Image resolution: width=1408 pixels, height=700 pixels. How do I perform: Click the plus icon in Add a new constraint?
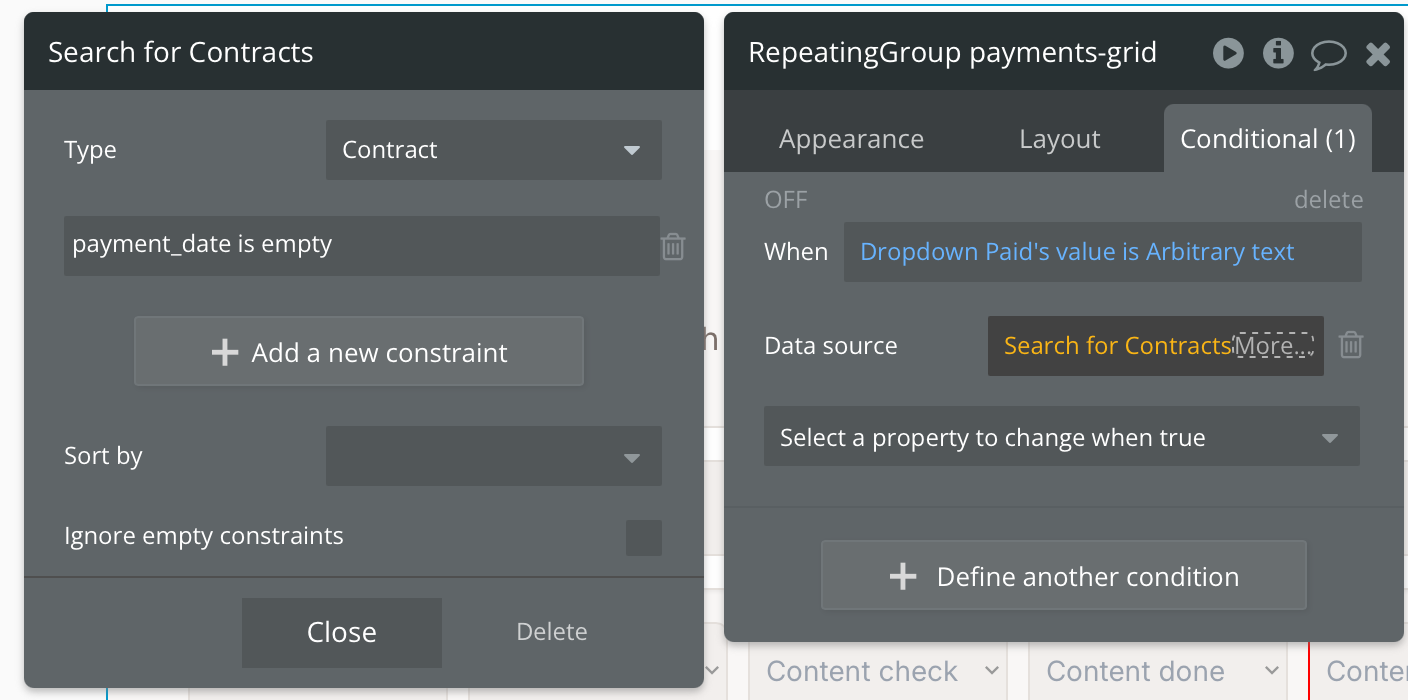(x=225, y=352)
